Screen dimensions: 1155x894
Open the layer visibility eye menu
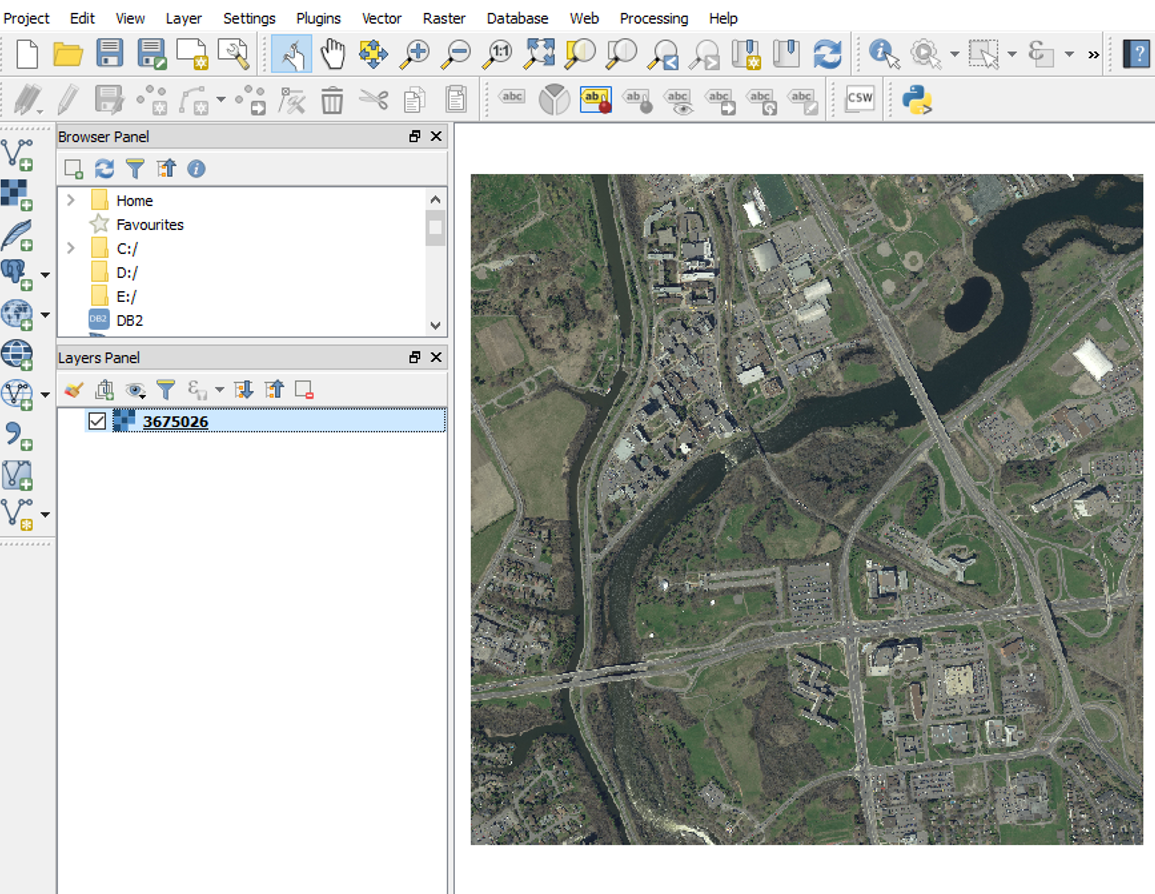(136, 390)
